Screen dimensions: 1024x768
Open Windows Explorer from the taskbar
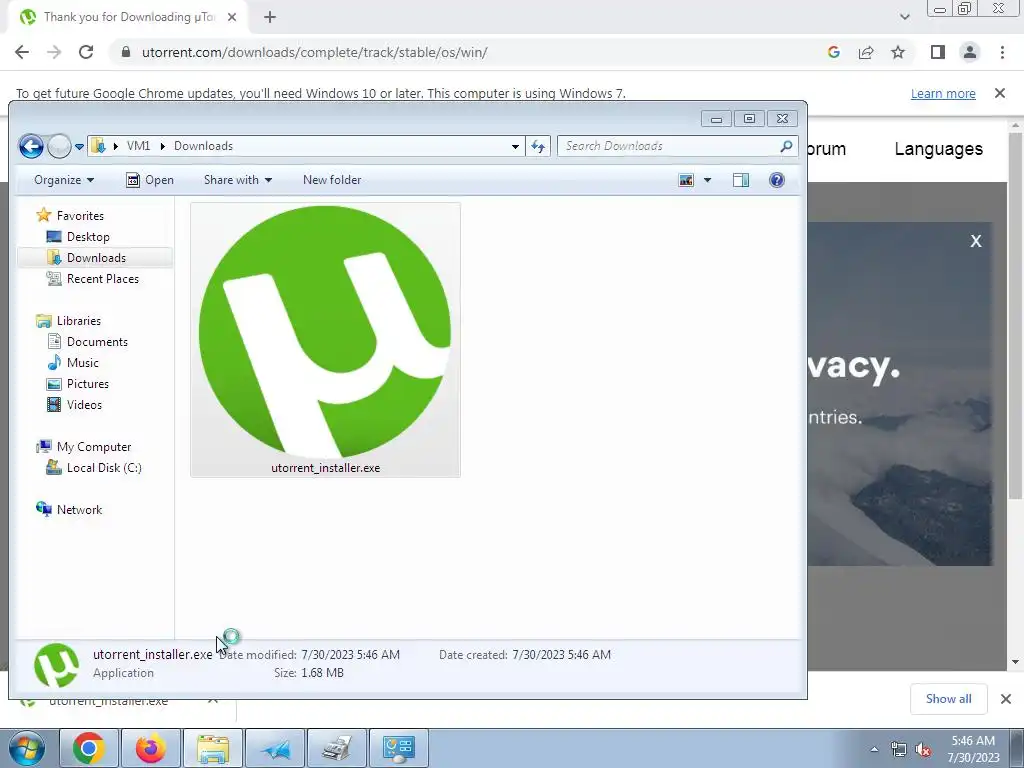click(x=213, y=748)
